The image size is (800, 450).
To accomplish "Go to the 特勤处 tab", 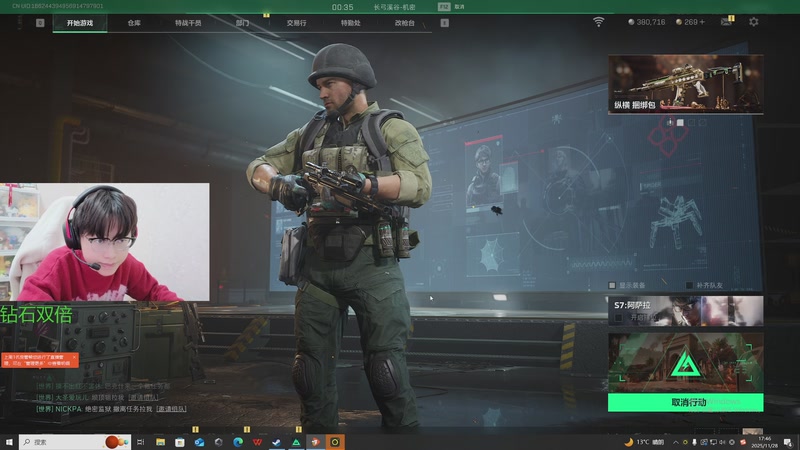I will click(351, 23).
